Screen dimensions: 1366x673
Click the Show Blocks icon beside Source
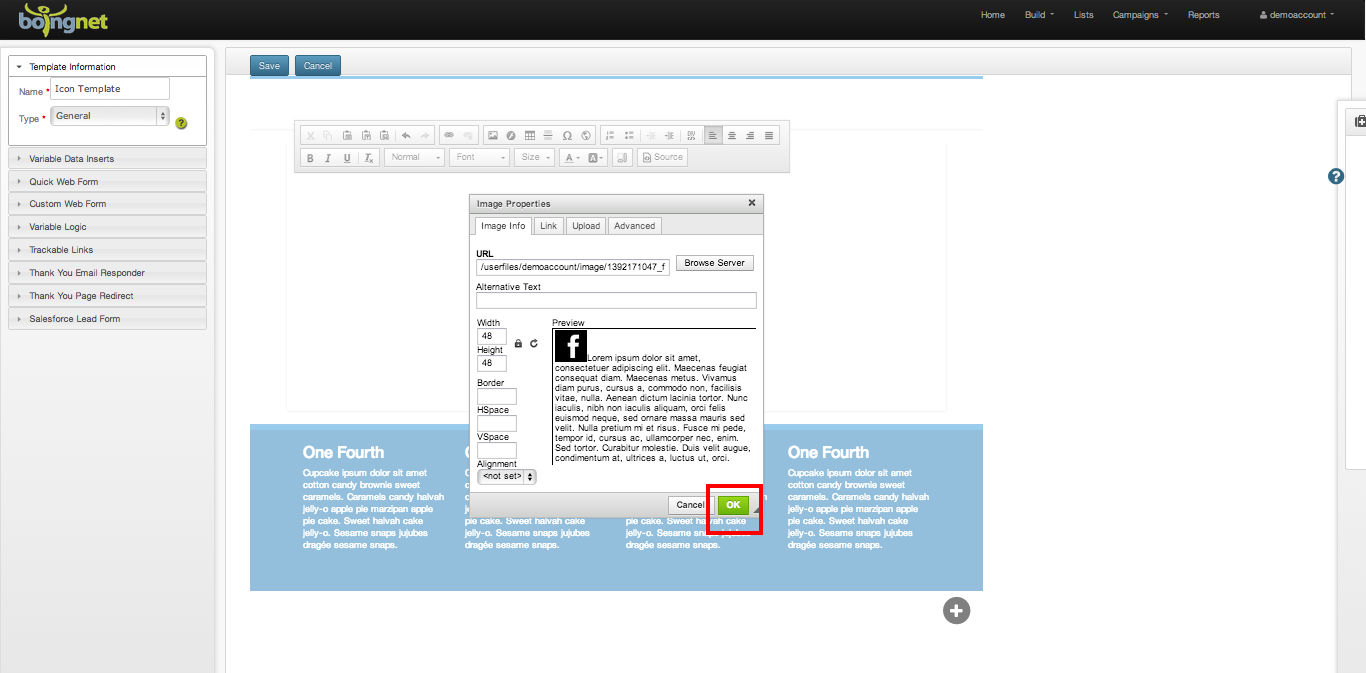622,157
